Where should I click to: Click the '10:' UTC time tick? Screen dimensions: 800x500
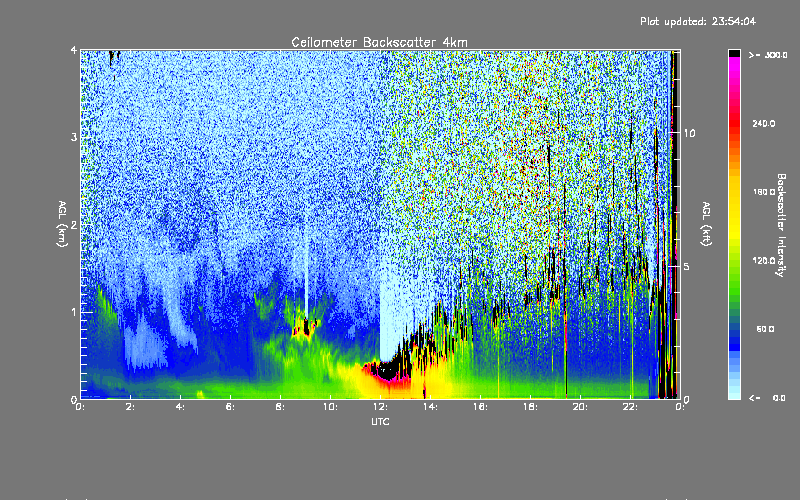coord(330,407)
